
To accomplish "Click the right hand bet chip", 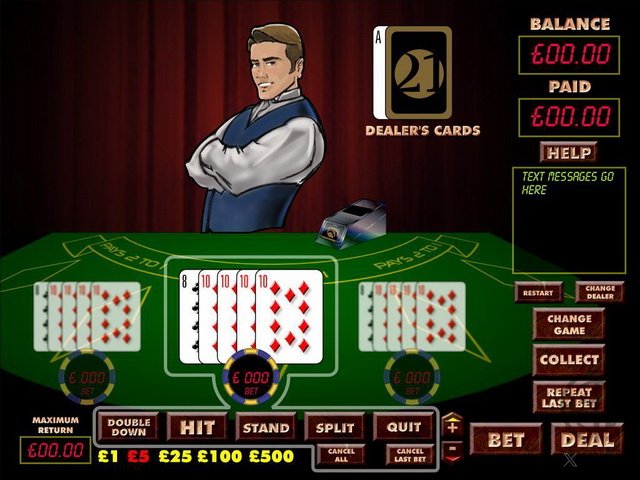I will point(412,377).
